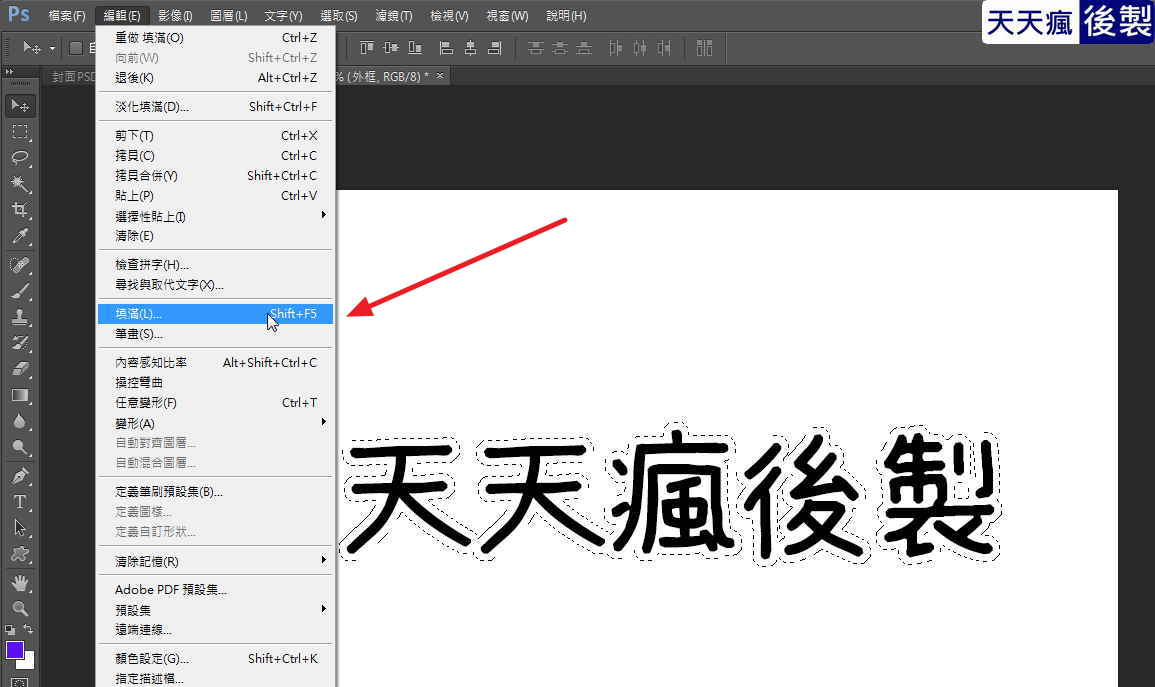1155x687 pixels.
Task: Choose 筆畫(S)... menu entry
Action: point(215,334)
